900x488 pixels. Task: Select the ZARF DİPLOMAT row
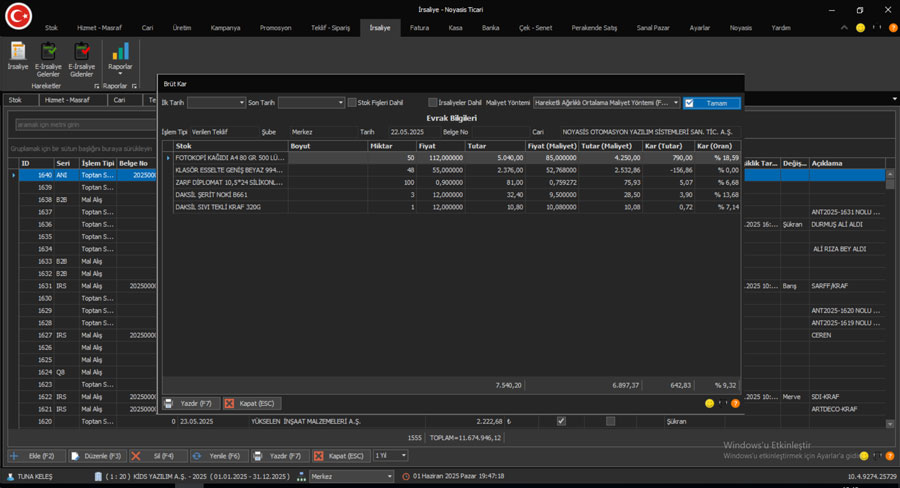pos(457,183)
